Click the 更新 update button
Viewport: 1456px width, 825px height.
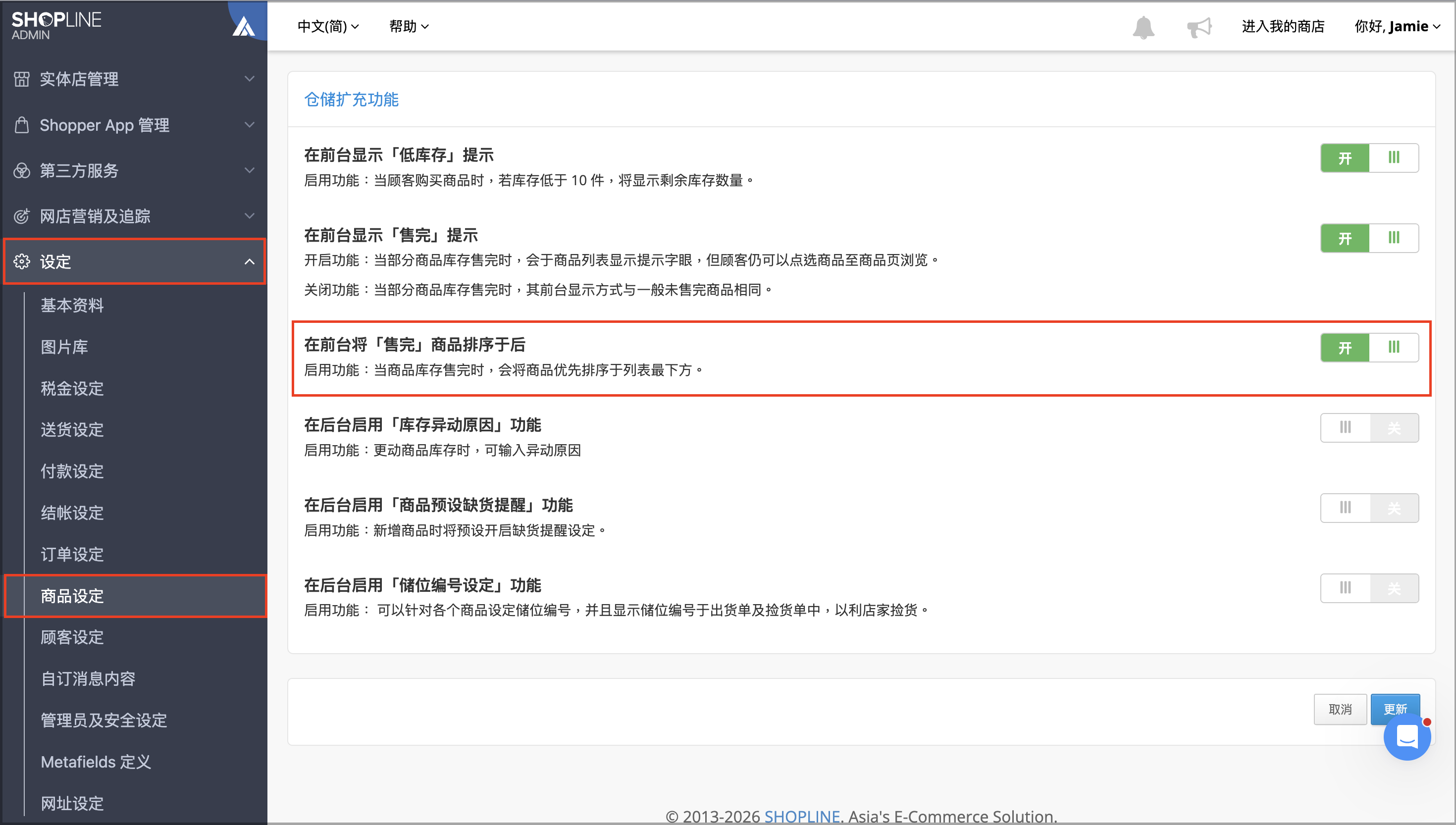(1396, 709)
